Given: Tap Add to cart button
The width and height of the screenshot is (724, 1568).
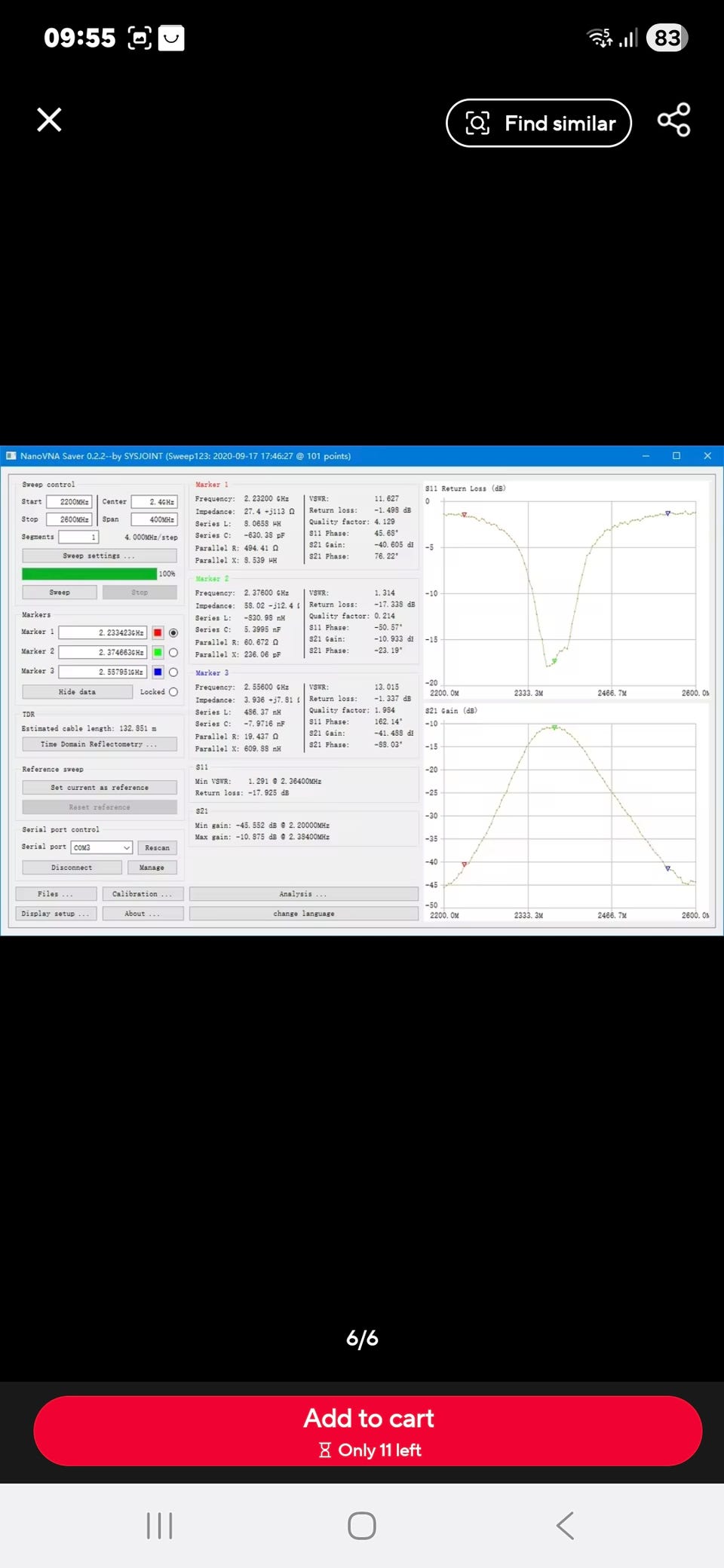Looking at the screenshot, I should click(368, 1431).
